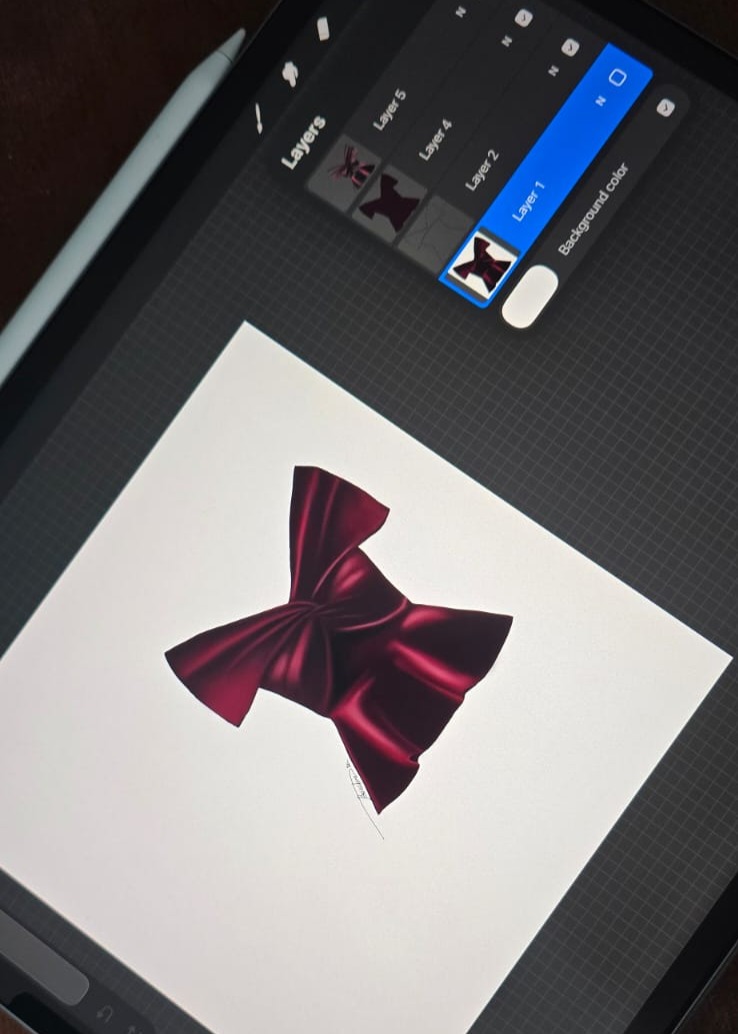Select the Layer 2 row
Image resolution: width=738 pixels, height=1034 pixels.
pos(481,170)
